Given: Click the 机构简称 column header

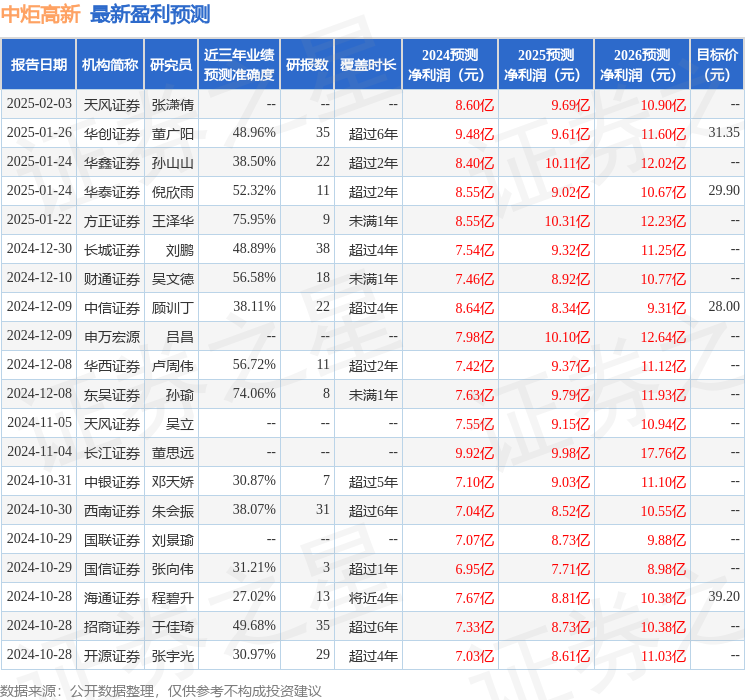Looking at the screenshot, I should click(110, 65).
